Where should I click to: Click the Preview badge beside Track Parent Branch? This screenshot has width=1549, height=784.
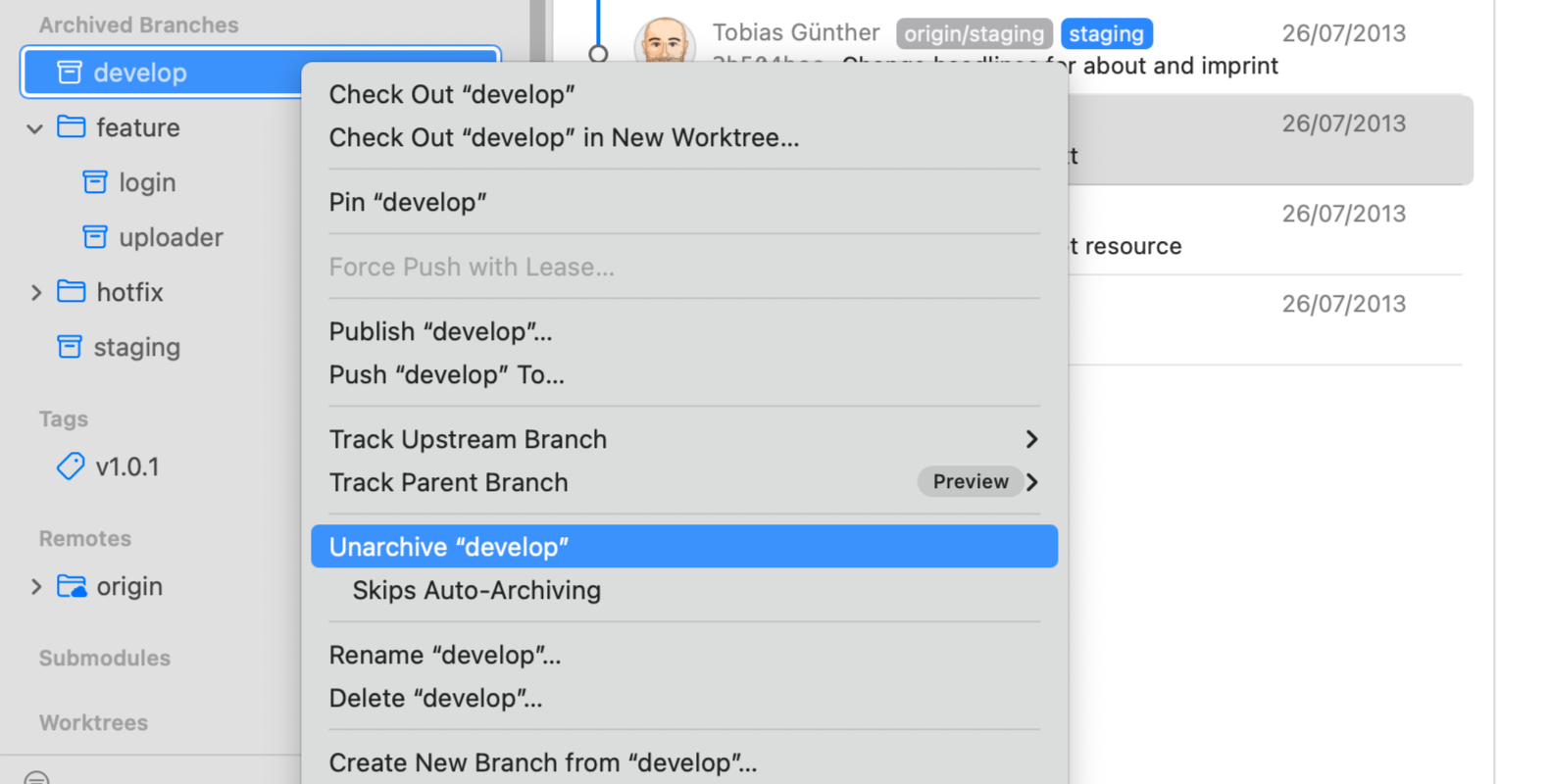pos(971,481)
